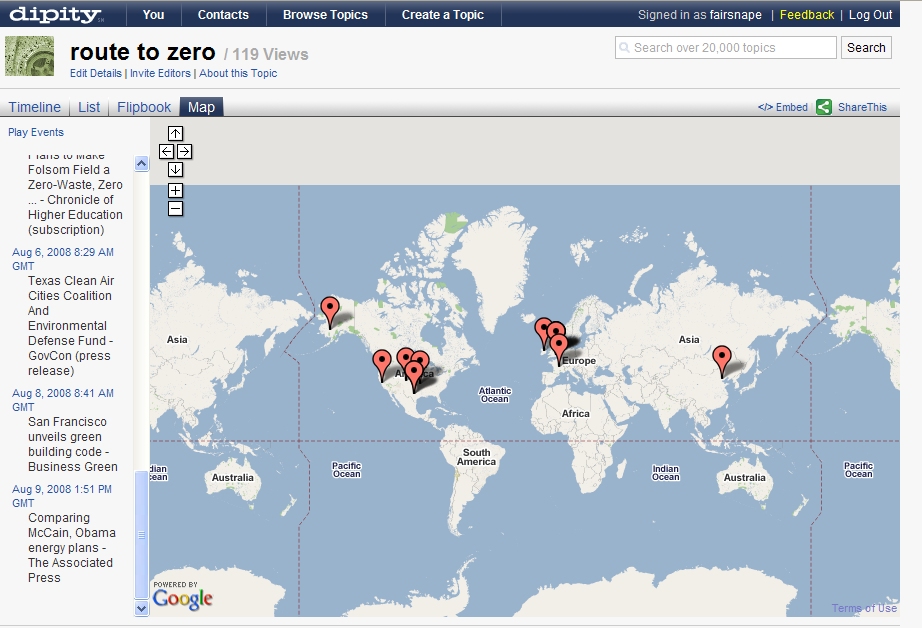Pan the map up with the arrow
Screen dimensions: 922x628
[175, 133]
